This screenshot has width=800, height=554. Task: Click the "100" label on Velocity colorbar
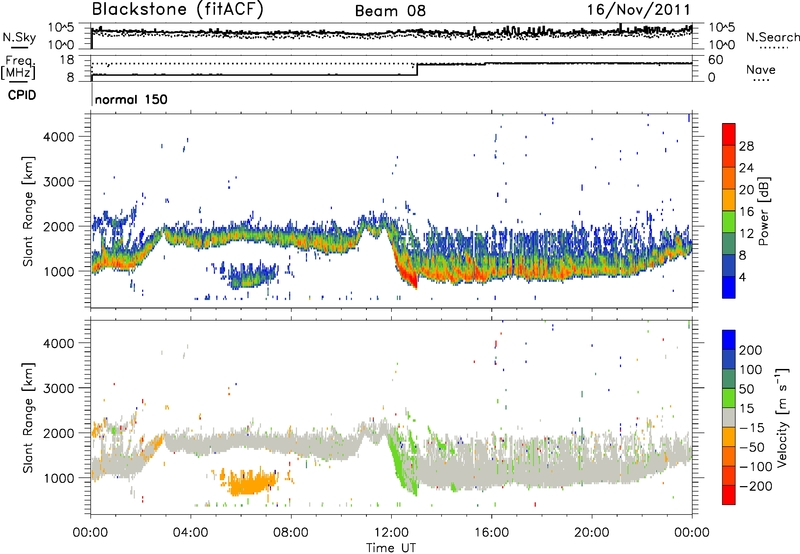(x=751, y=370)
